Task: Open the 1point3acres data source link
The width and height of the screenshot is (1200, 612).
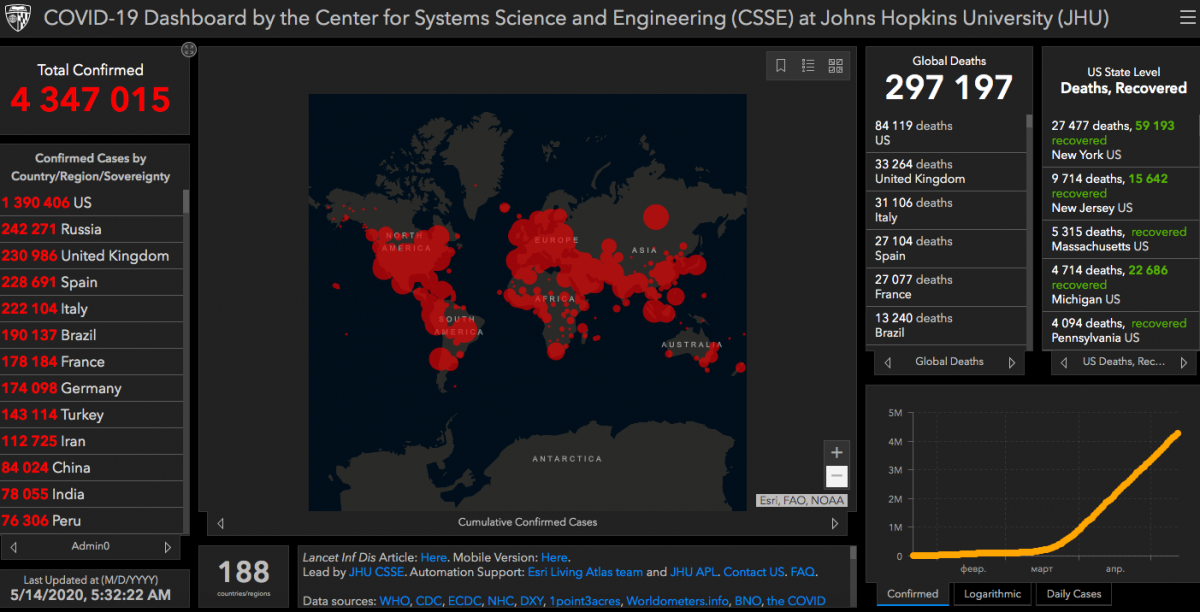Action: (585, 601)
